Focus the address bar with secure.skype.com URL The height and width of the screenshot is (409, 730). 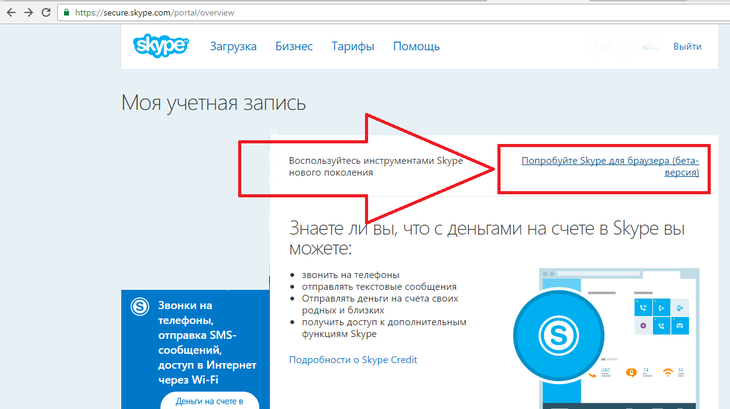[x=391, y=13]
